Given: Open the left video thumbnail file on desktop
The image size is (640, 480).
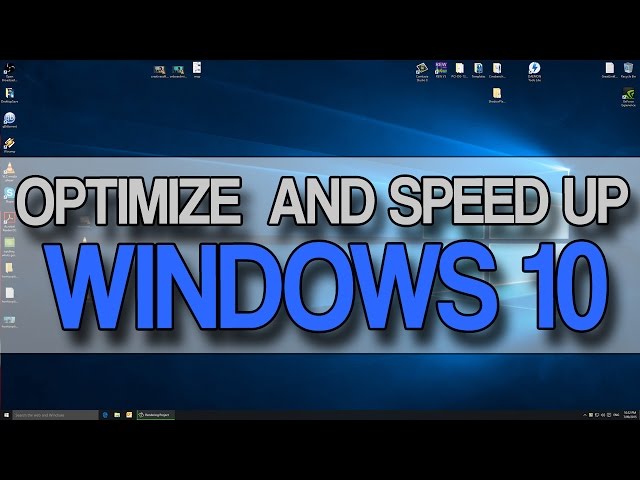Looking at the screenshot, I should [x=159, y=72].
